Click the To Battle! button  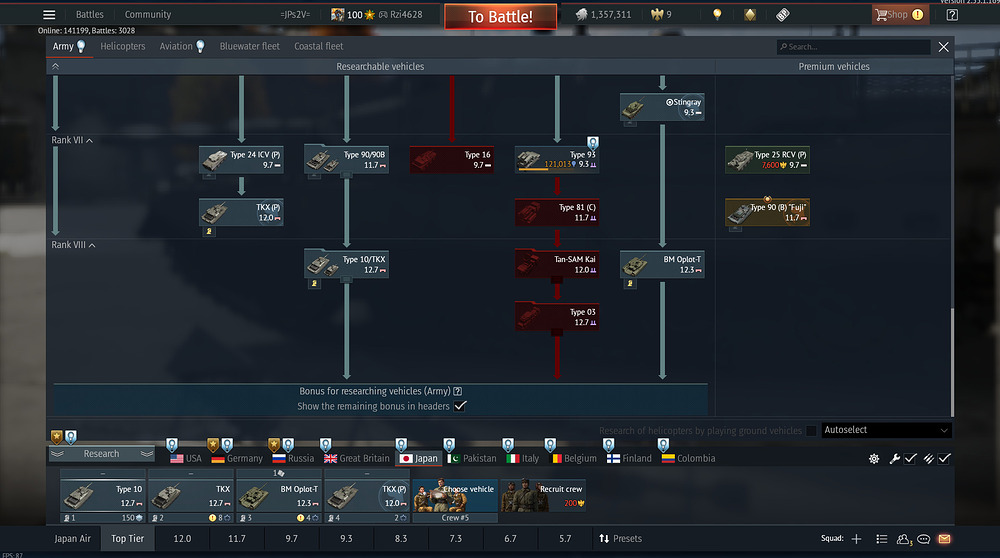[500, 17]
